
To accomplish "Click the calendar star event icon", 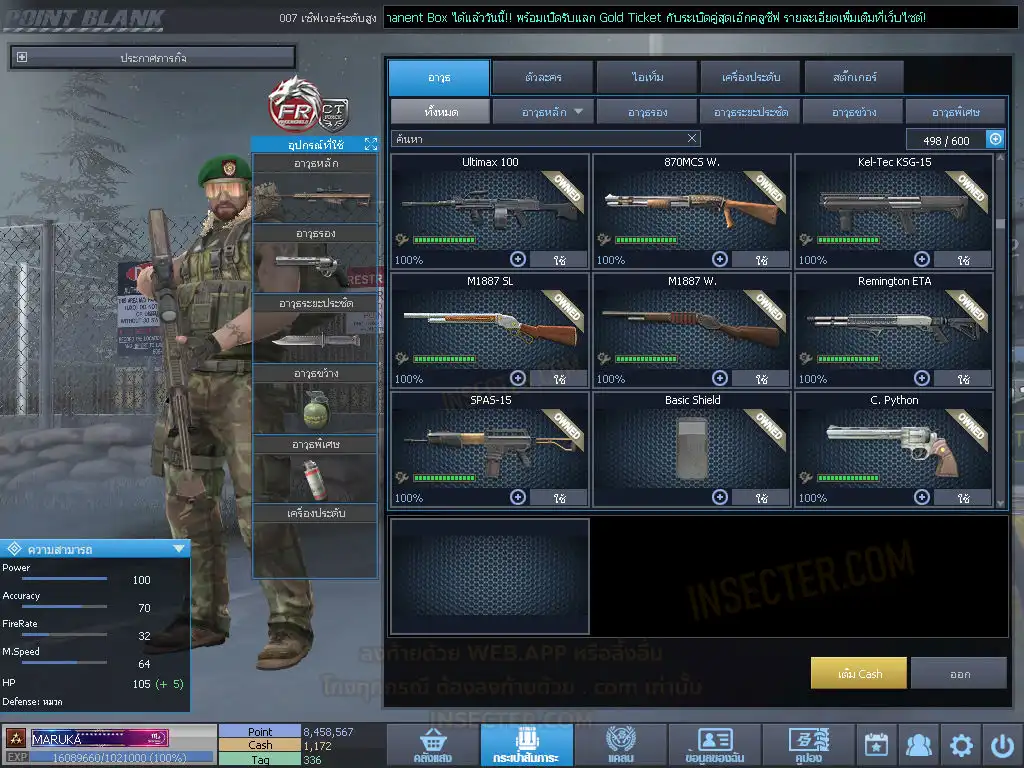I will click(x=876, y=745).
